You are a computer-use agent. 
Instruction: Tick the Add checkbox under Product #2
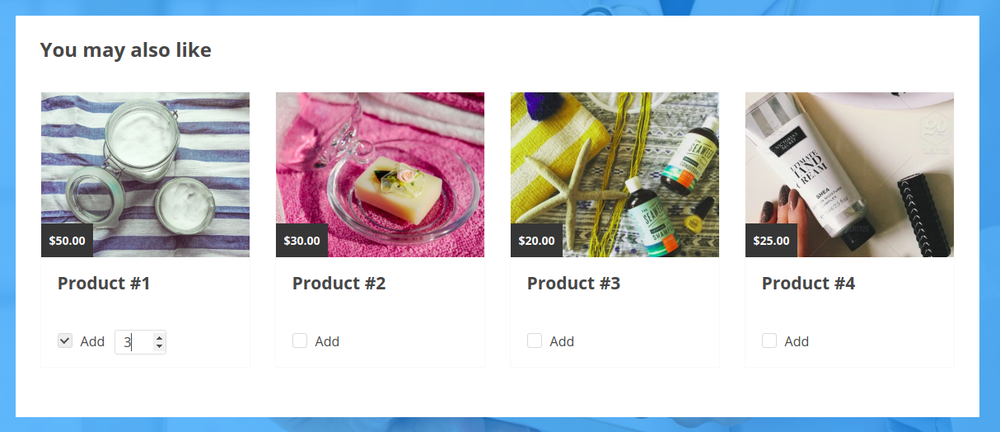[299, 341]
